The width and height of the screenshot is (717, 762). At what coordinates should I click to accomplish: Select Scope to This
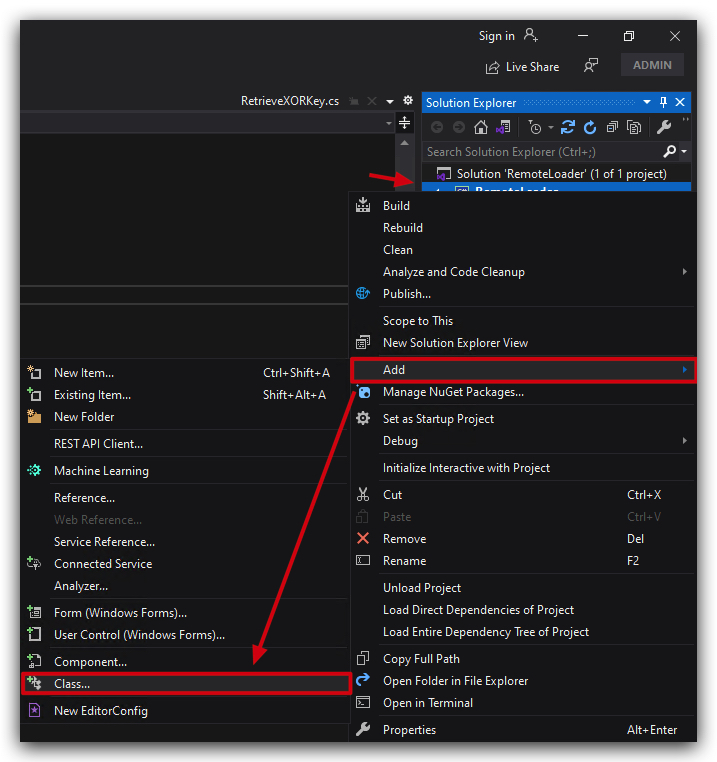tap(523, 321)
